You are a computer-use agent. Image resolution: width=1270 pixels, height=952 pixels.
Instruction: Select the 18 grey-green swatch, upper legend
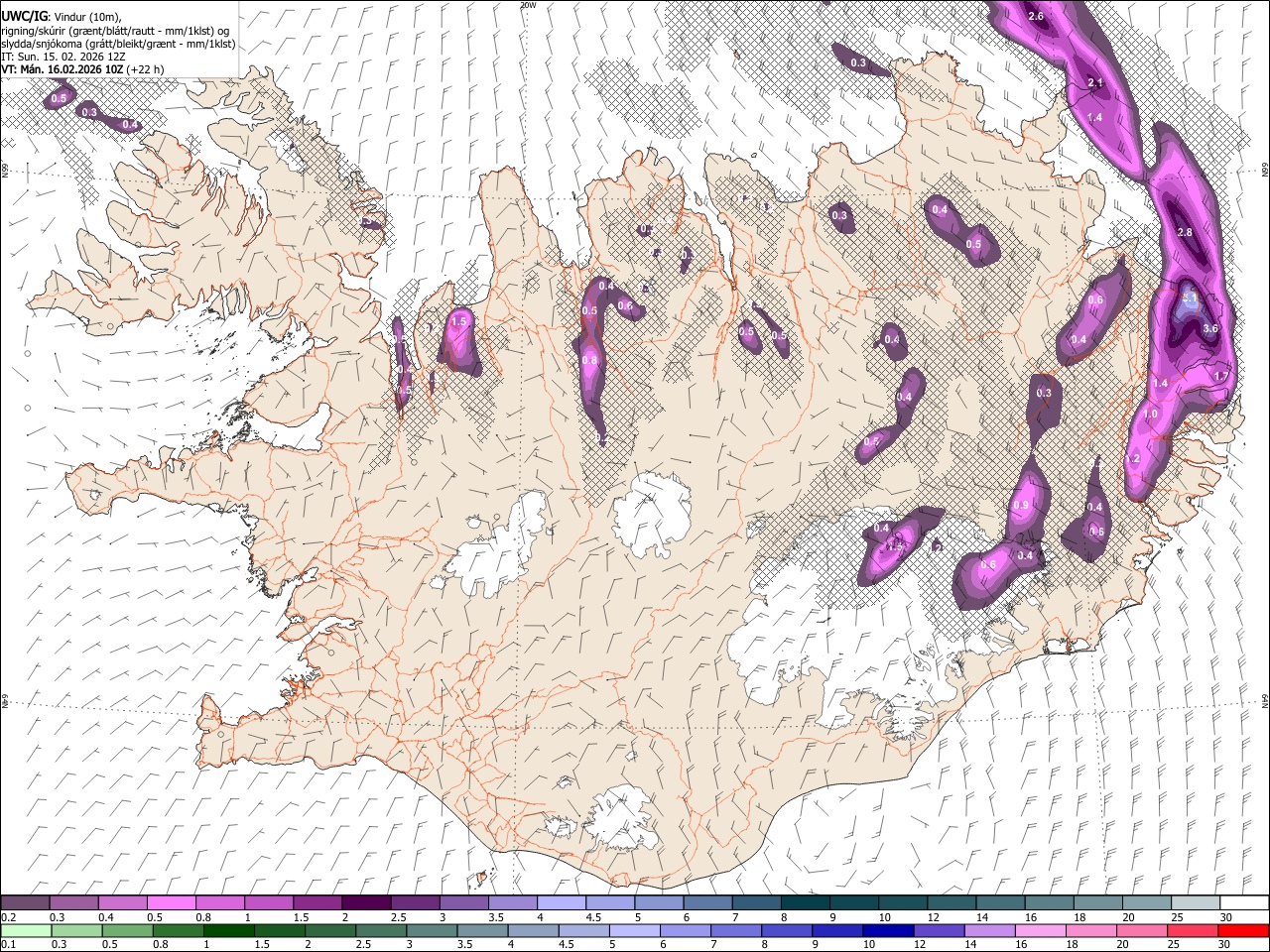1097,902
